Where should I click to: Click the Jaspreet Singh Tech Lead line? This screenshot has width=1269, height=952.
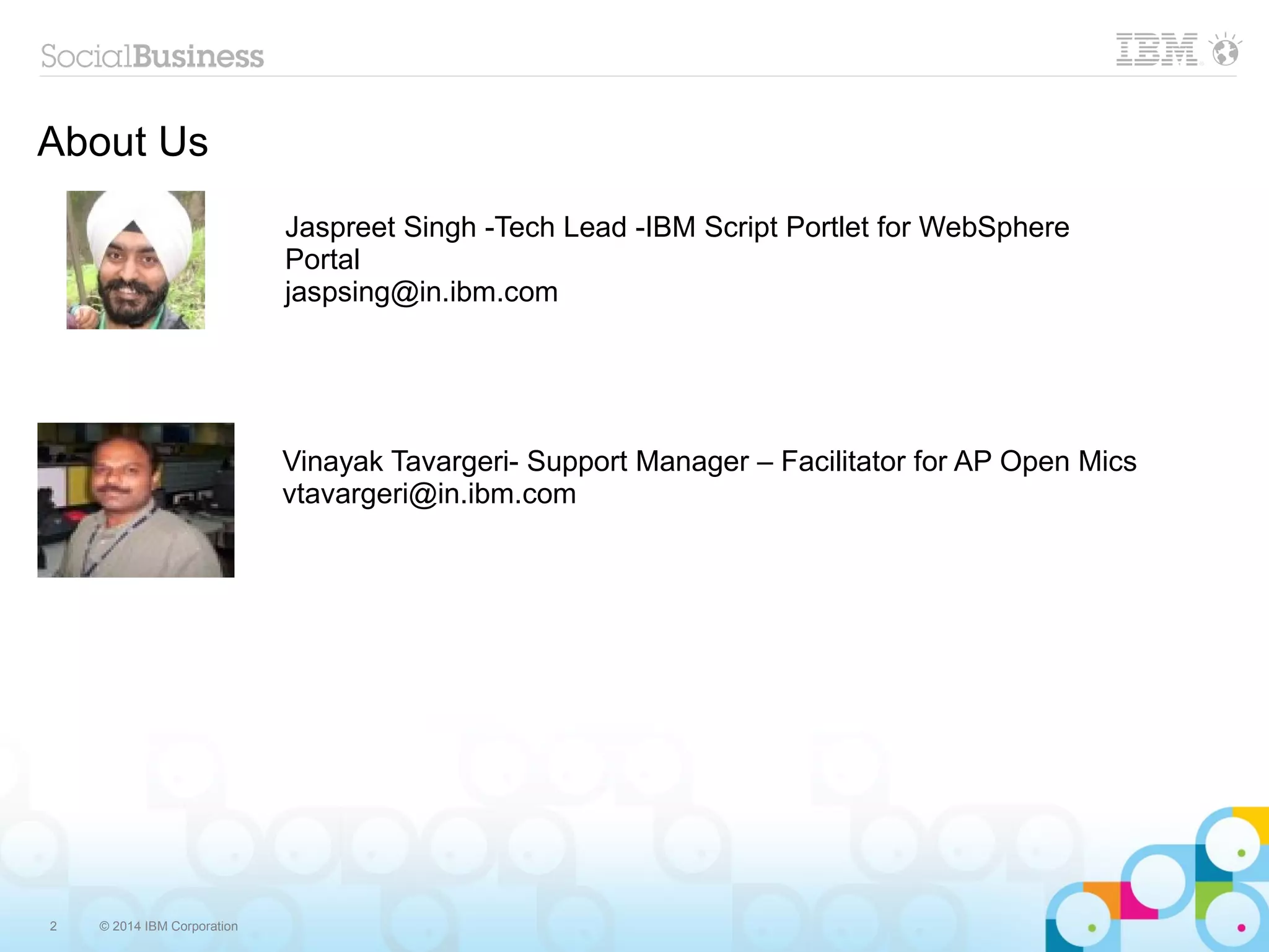pos(677,227)
